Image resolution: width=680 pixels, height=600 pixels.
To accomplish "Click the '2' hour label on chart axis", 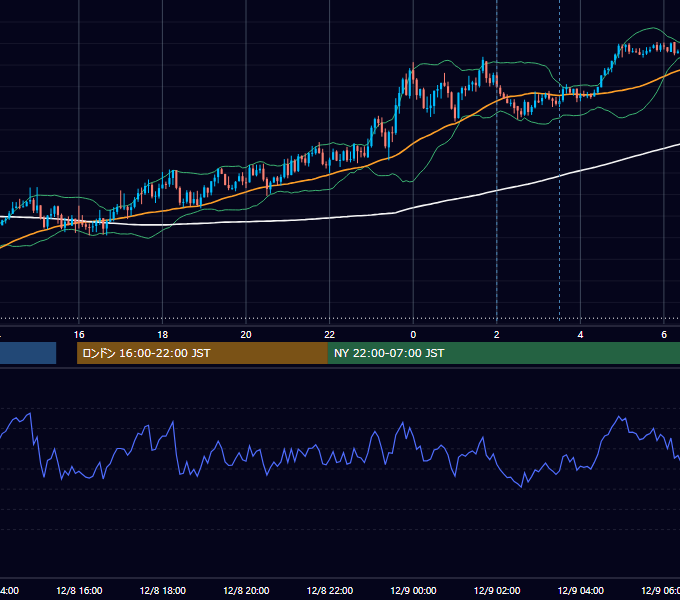I will click(x=497, y=335).
